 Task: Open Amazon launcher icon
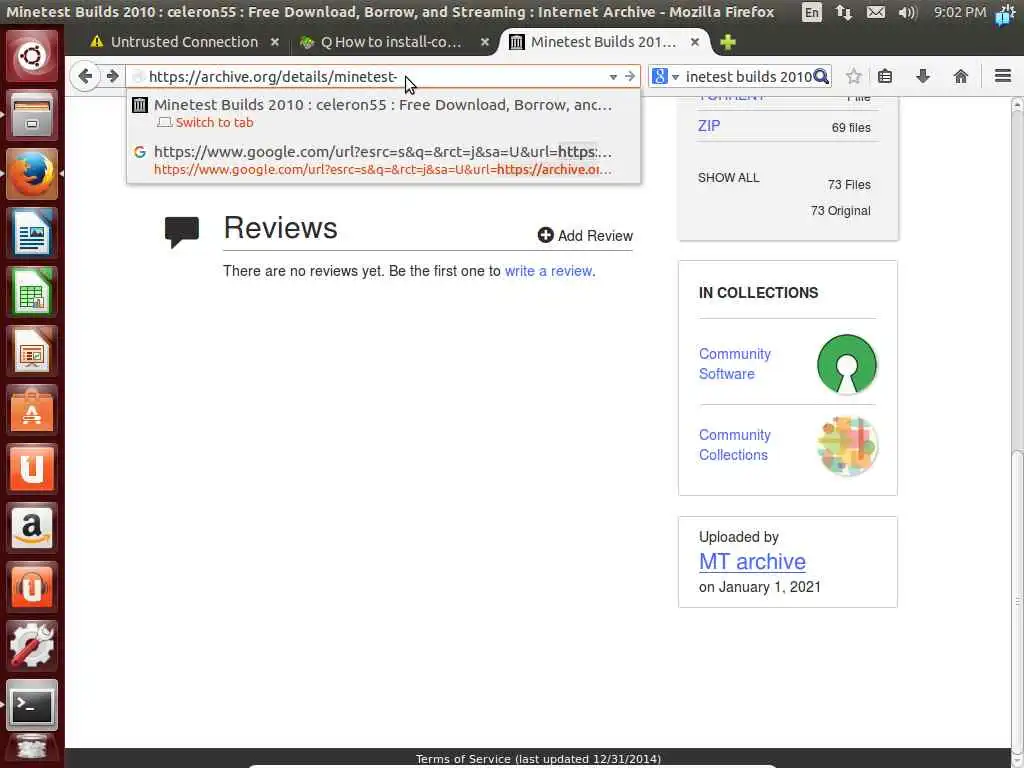point(31,527)
